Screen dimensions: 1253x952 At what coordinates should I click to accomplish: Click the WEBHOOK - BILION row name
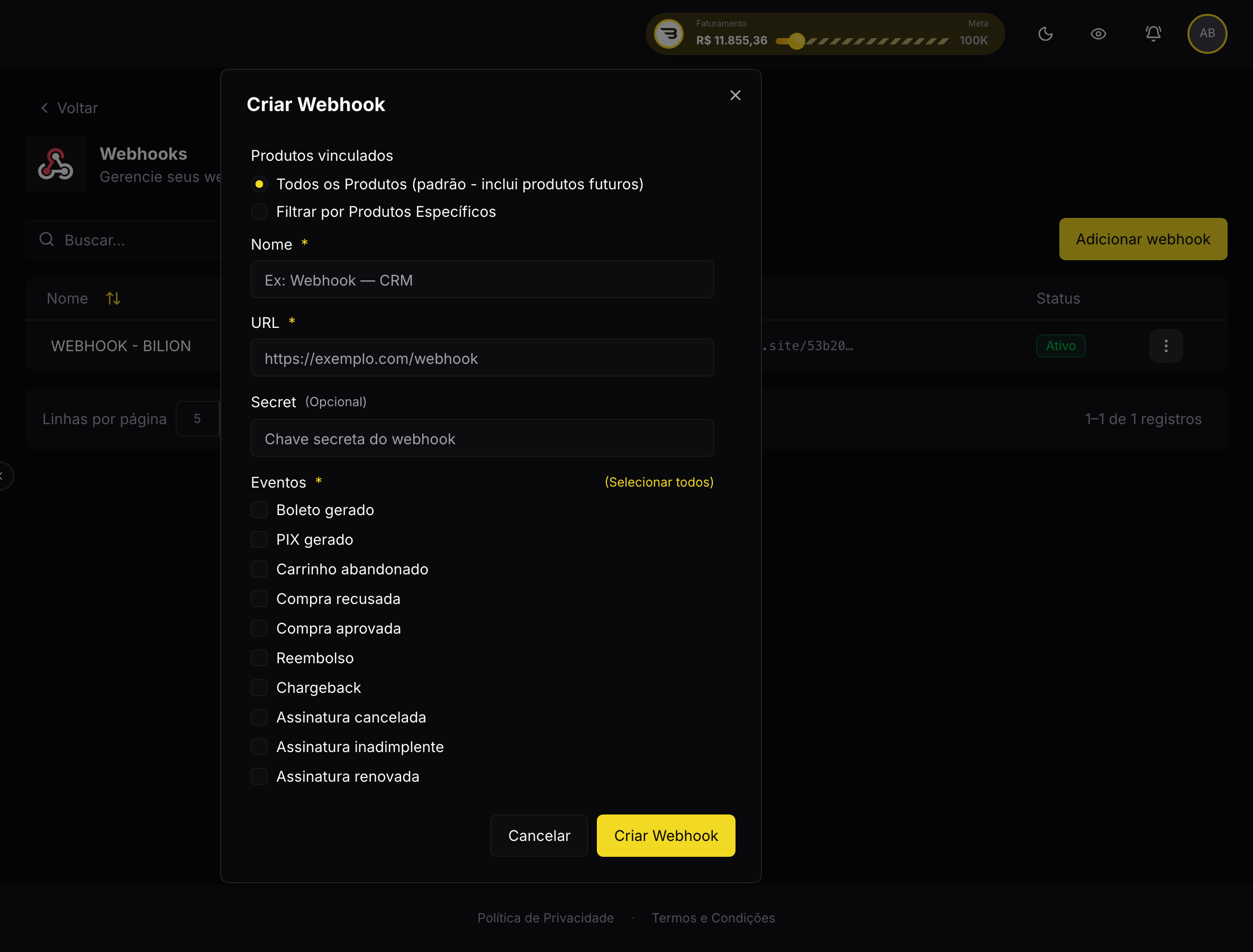point(121,346)
